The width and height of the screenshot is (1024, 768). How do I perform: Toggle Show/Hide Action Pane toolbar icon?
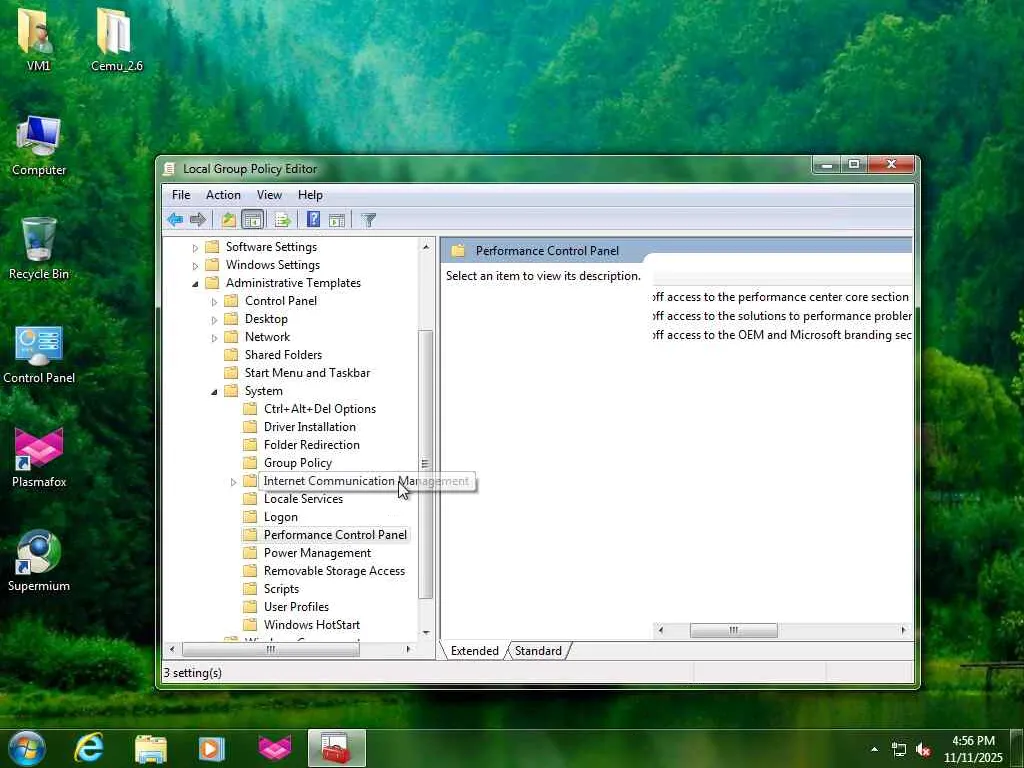[337, 220]
